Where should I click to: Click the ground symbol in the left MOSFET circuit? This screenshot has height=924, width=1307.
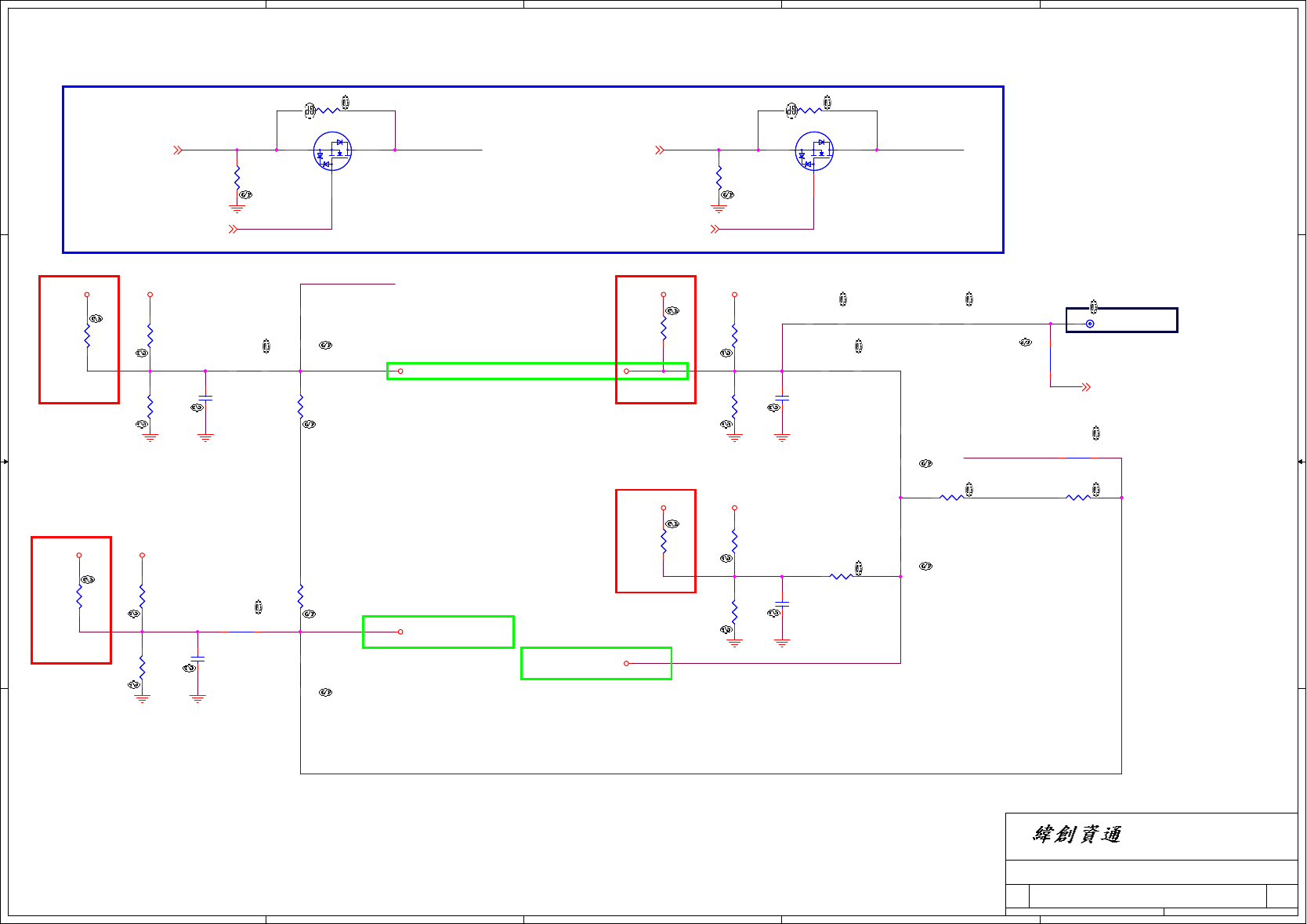coord(237,208)
